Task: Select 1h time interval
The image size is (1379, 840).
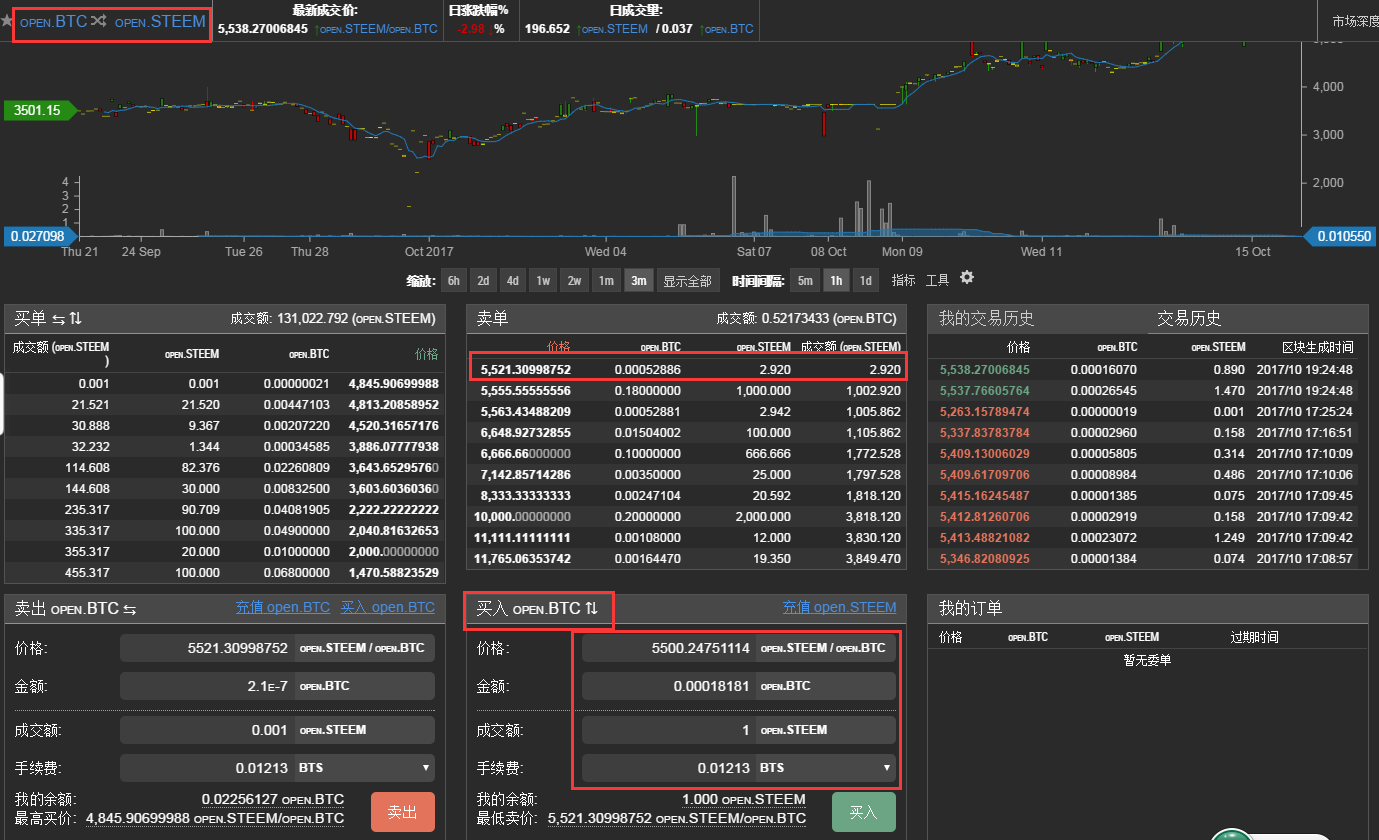Action: pyautogui.click(x=836, y=281)
